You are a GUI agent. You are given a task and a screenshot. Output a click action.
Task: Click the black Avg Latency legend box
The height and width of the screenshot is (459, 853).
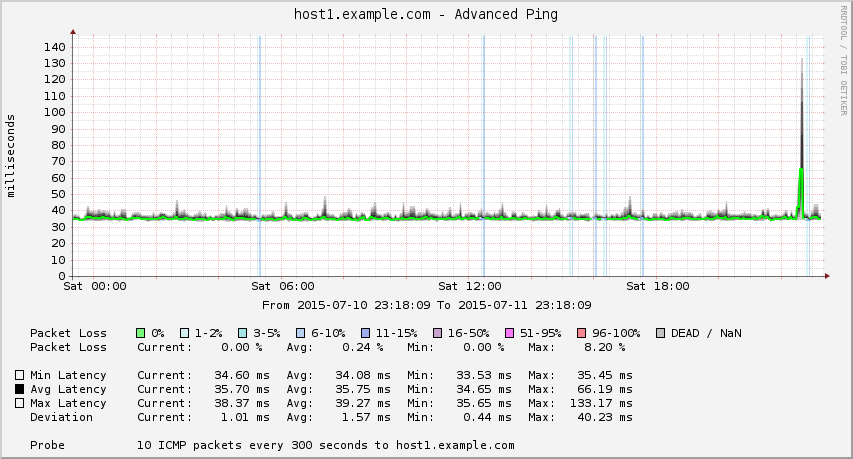click(x=20, y=389)
